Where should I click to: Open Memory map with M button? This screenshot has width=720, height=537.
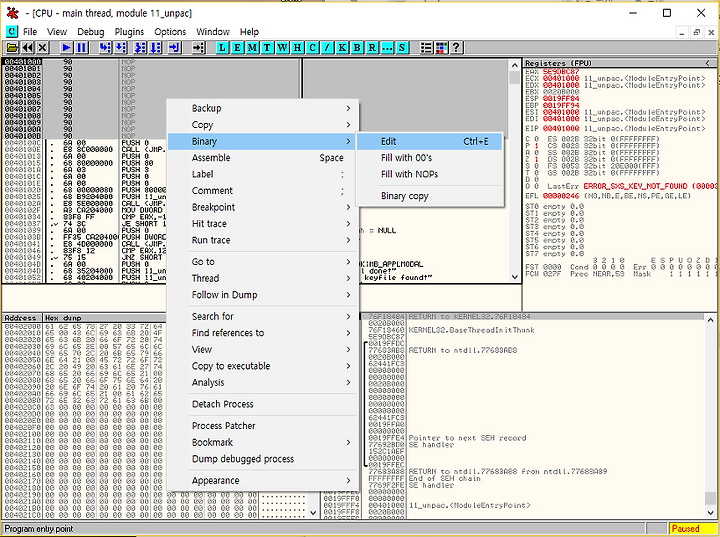(x=252, y=47)
